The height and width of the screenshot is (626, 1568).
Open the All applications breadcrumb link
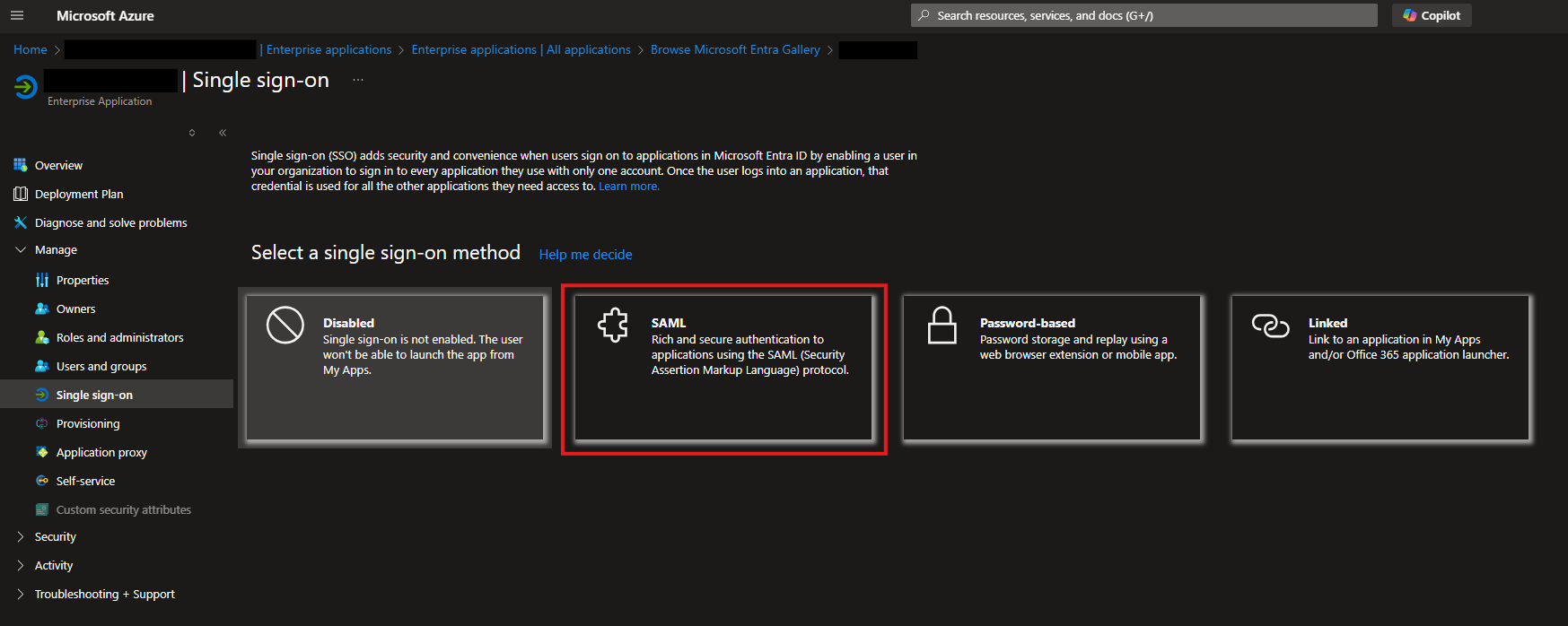click(x=521, y=49)
